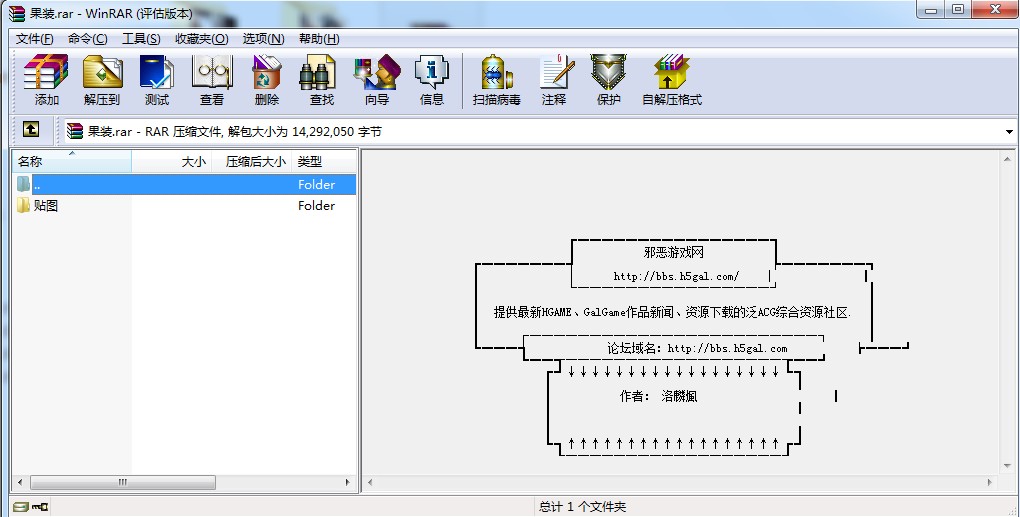This screenshot has height=517, width=1020.
Task: Click the 解压到 (Extract To) icon
Action: pyautogui.click(x=102, y=73)
